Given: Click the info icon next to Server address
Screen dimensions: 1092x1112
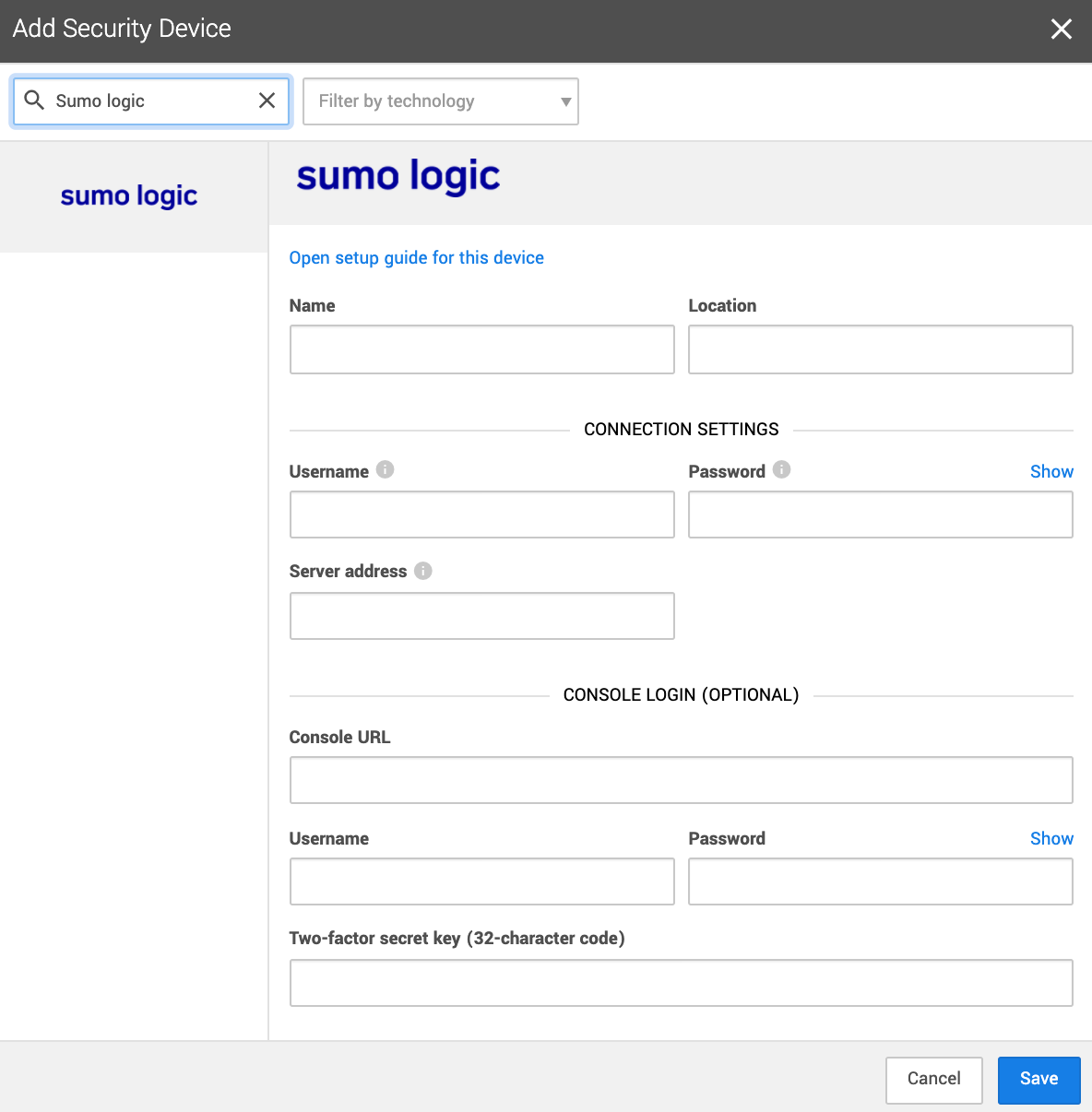Looking at the screenshot, I should [x=422, y=571].
